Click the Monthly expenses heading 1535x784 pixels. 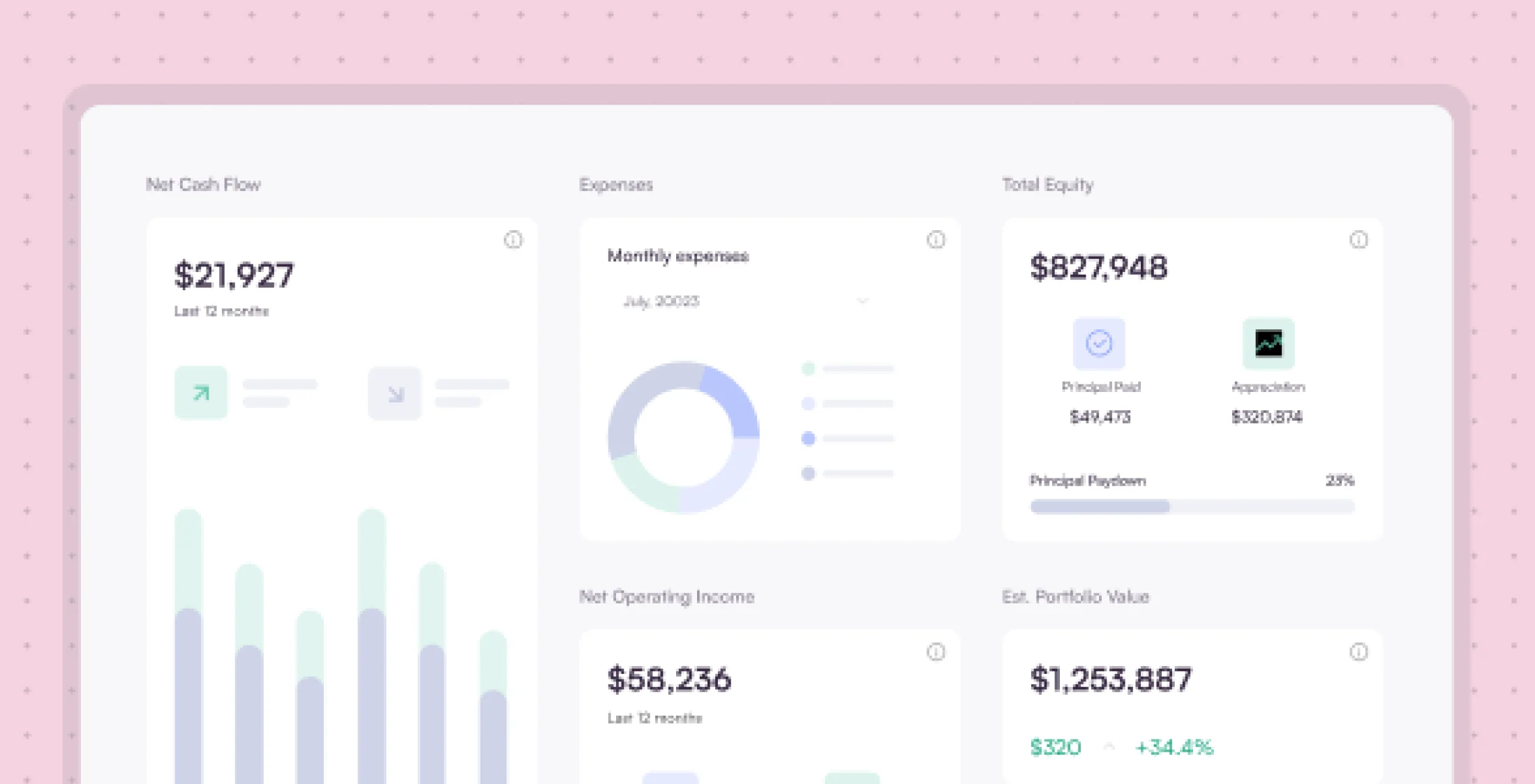tap(677, 256)
